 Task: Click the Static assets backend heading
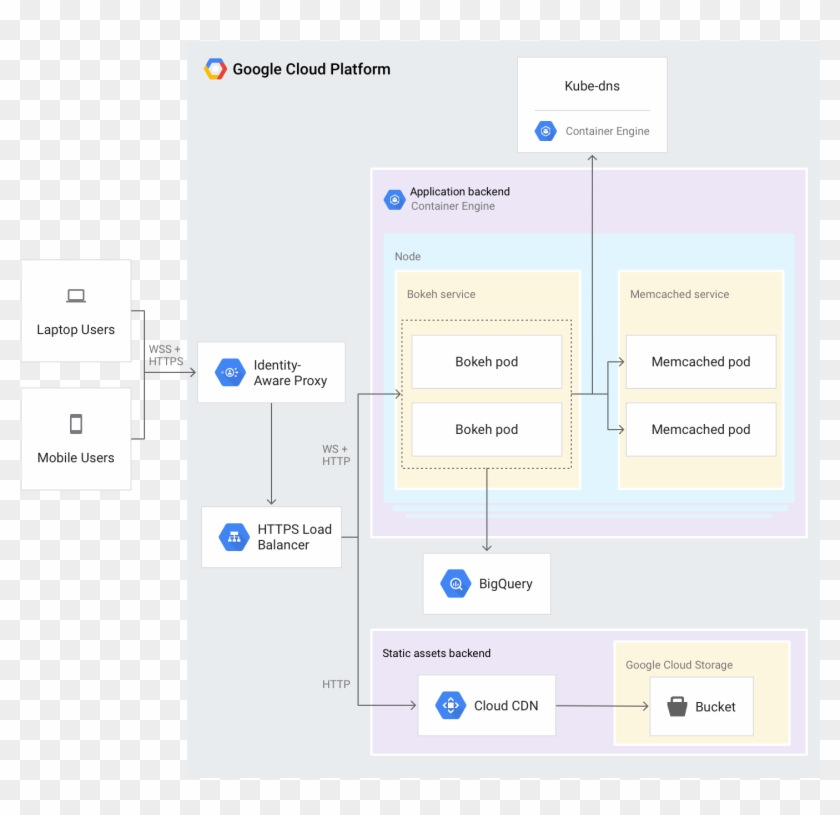pos(437,653)
